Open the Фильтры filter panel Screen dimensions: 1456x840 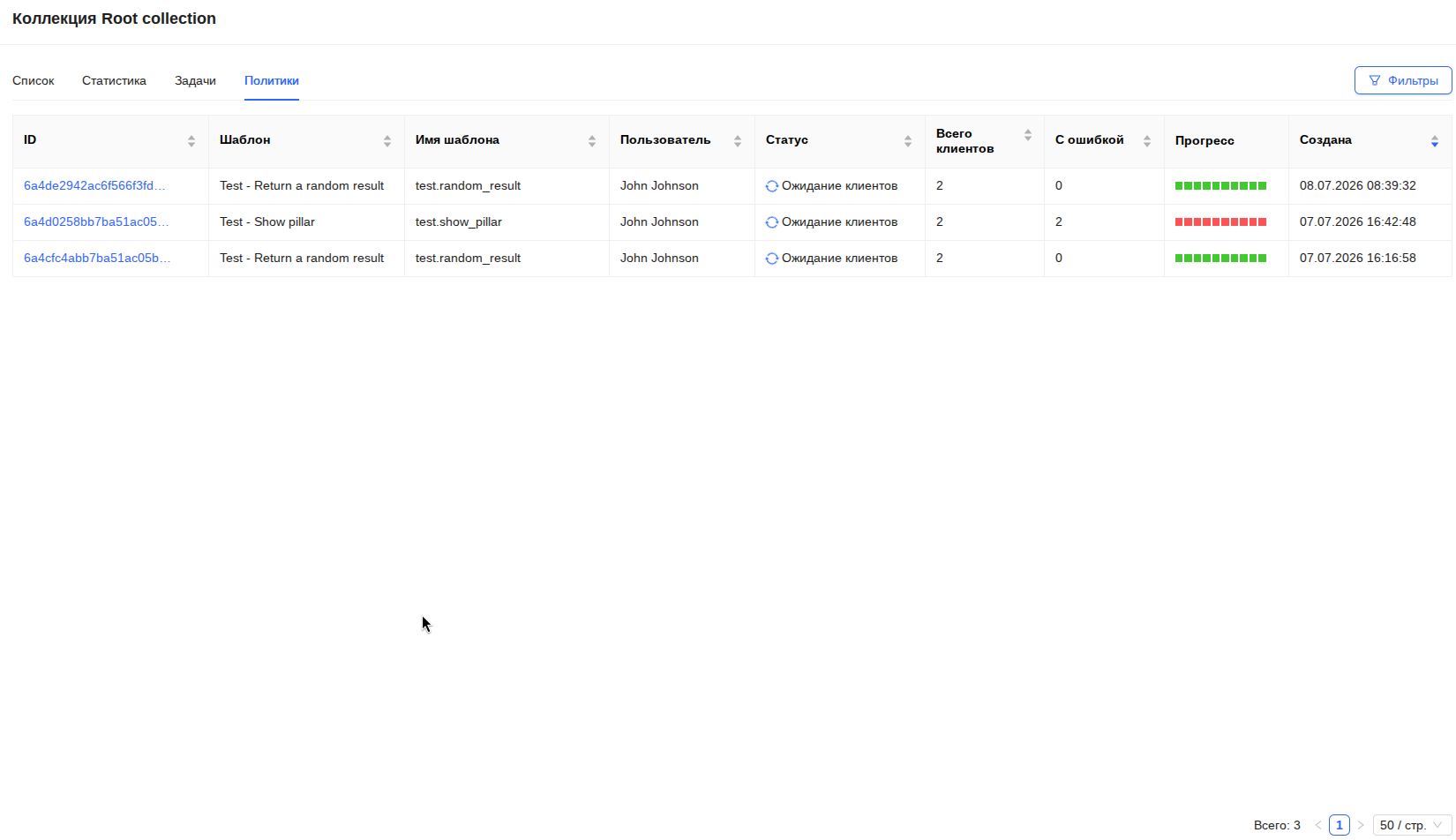click(x=1403, y=80)
